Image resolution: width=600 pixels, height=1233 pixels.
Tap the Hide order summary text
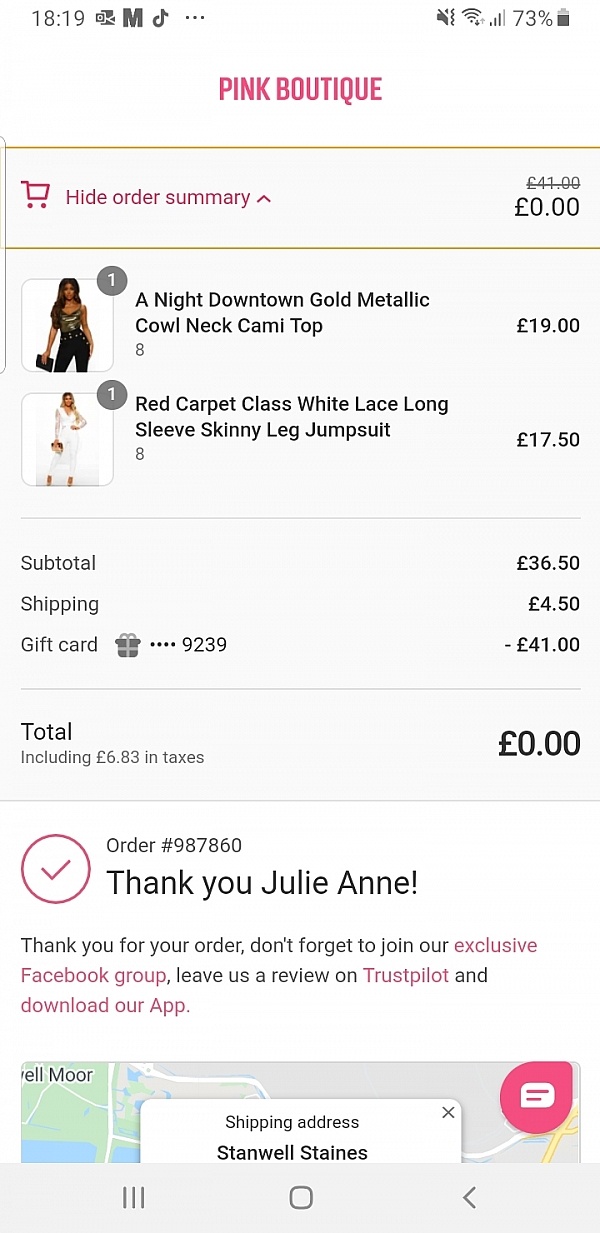(158, 198)
